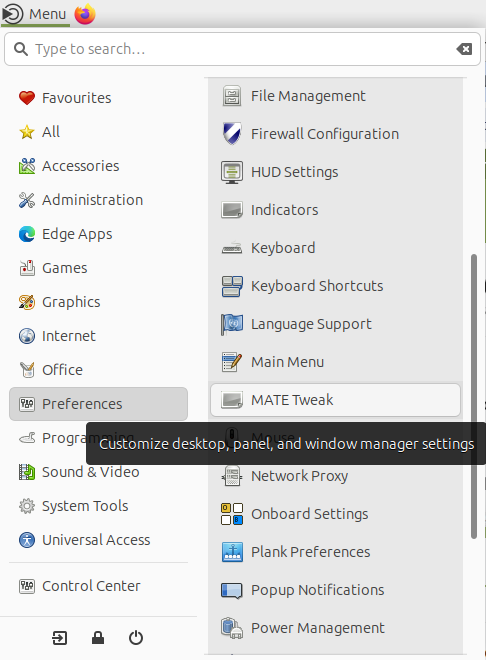Click the gear icon beside System Tools
The height and width of the screenshot is (660, 486).
click(27, 506)
